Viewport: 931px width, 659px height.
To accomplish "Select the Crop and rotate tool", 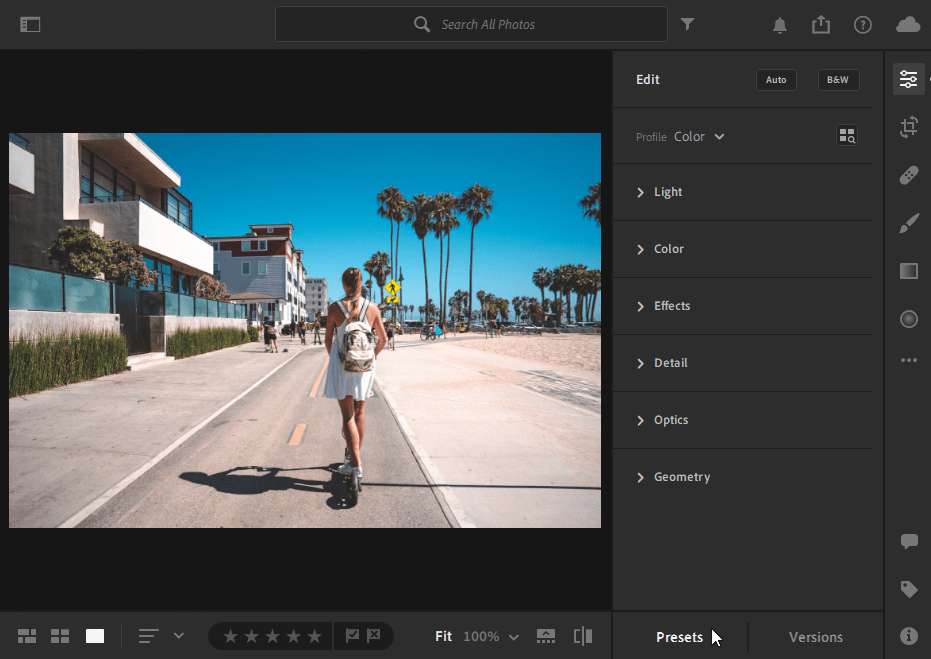I will pyautogui.click(x=908, y=126).
